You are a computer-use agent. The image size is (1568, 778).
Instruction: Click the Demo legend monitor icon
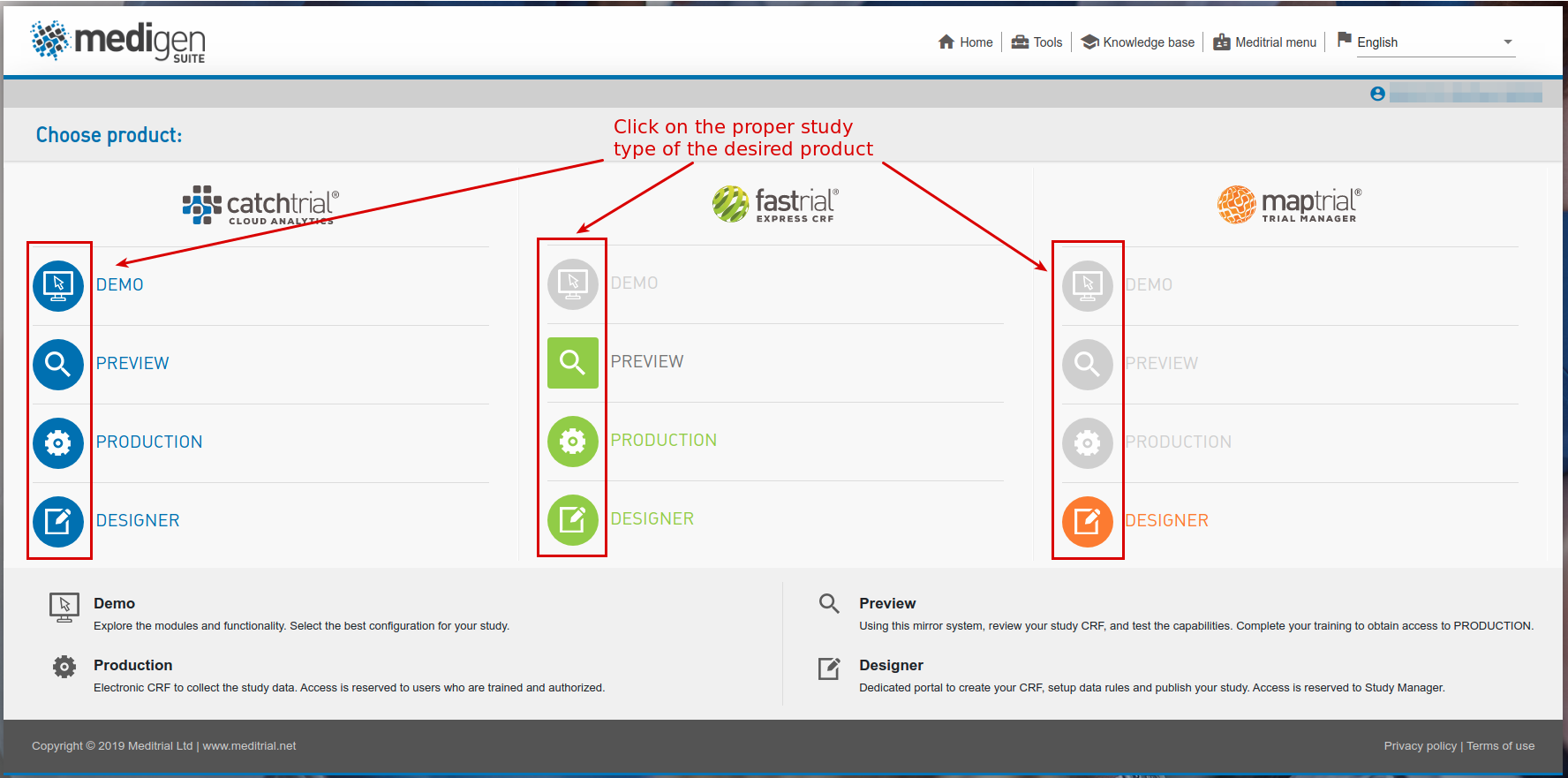64,607
